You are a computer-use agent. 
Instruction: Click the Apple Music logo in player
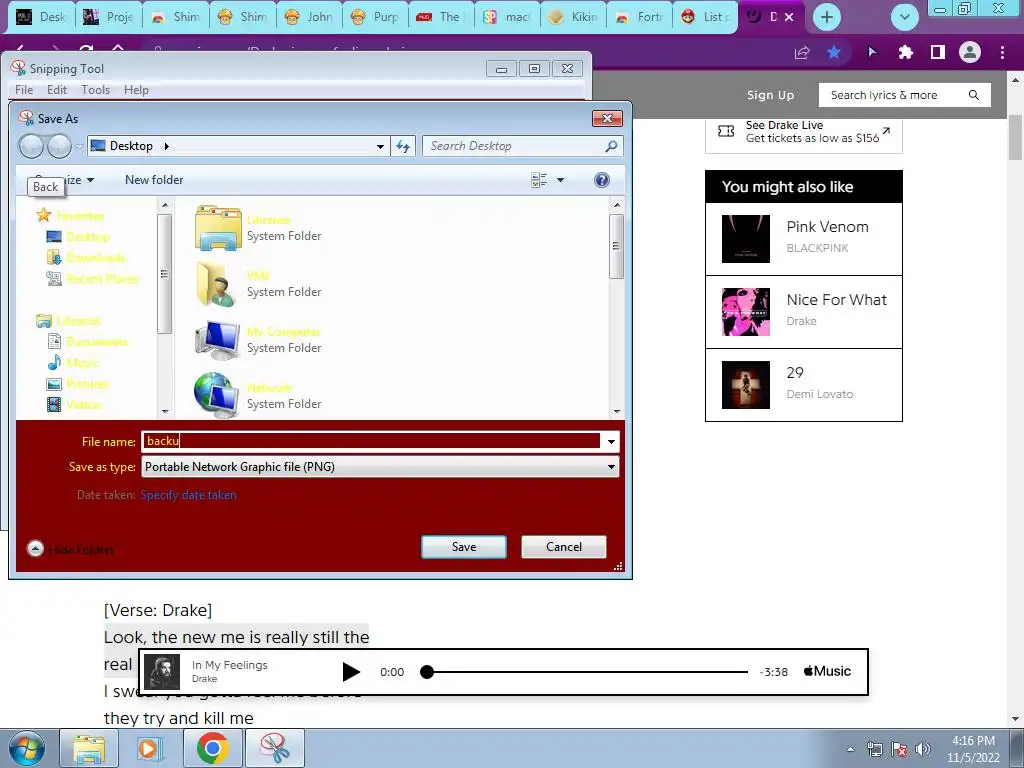pos(827,671)
